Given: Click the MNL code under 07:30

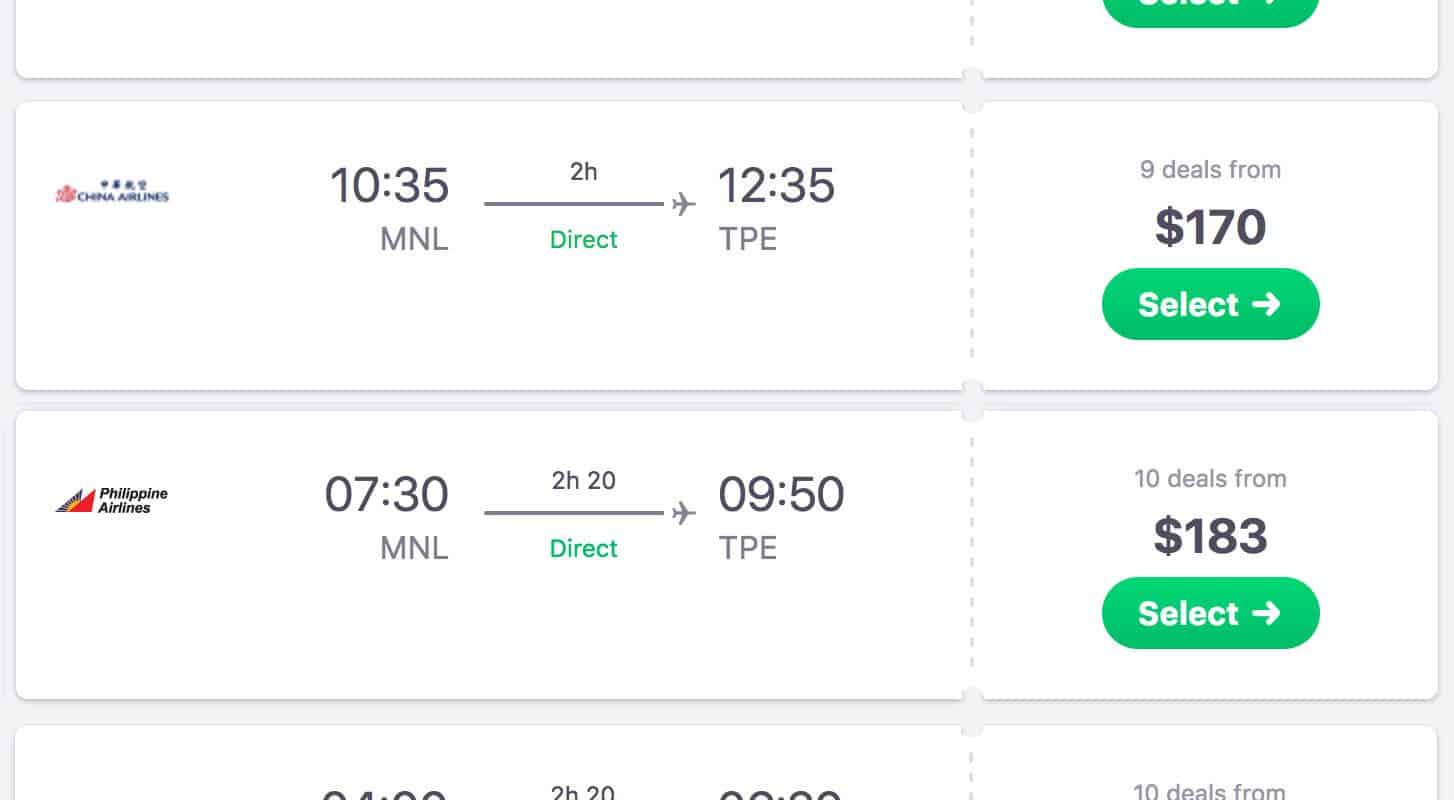Looking at the screenshot, I should [x=414, y=549].
